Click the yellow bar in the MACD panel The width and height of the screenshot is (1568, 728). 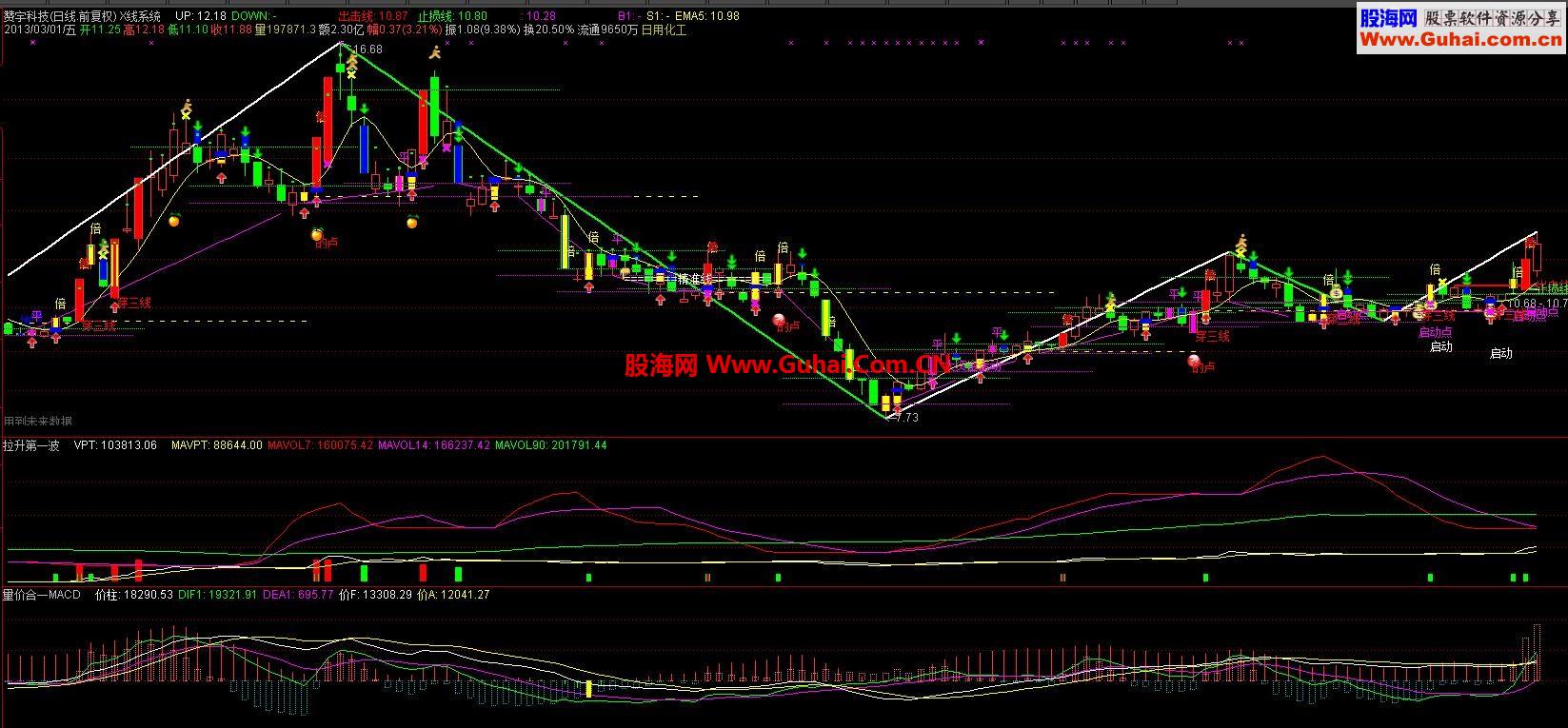click(589, 688)
